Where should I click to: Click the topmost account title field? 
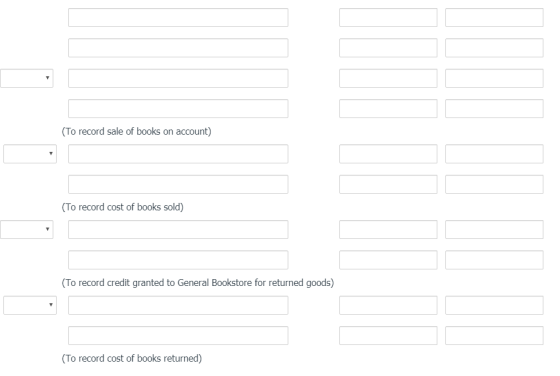(x=178, y=17)
